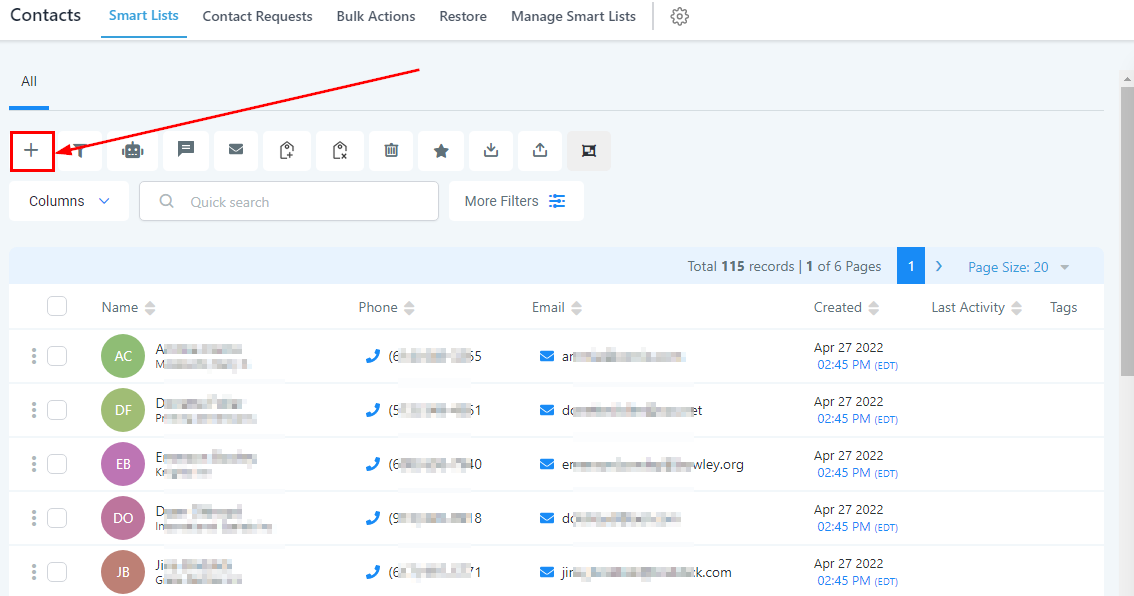The width and height of the screenshot is (1134, 596).
Task: Select the checkbox for contact EB row
Action: tap(57, 464)
